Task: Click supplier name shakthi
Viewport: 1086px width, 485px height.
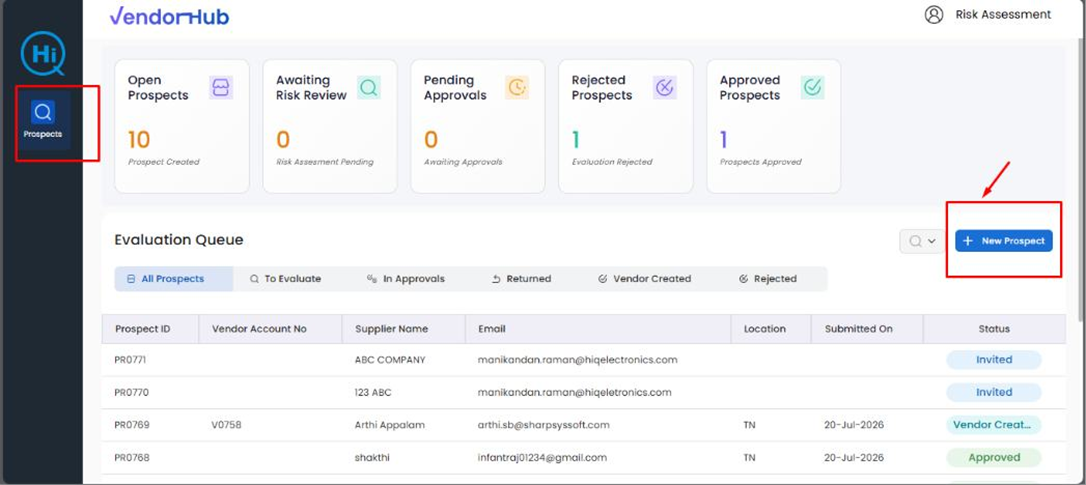Action: [x=373, y=457]
